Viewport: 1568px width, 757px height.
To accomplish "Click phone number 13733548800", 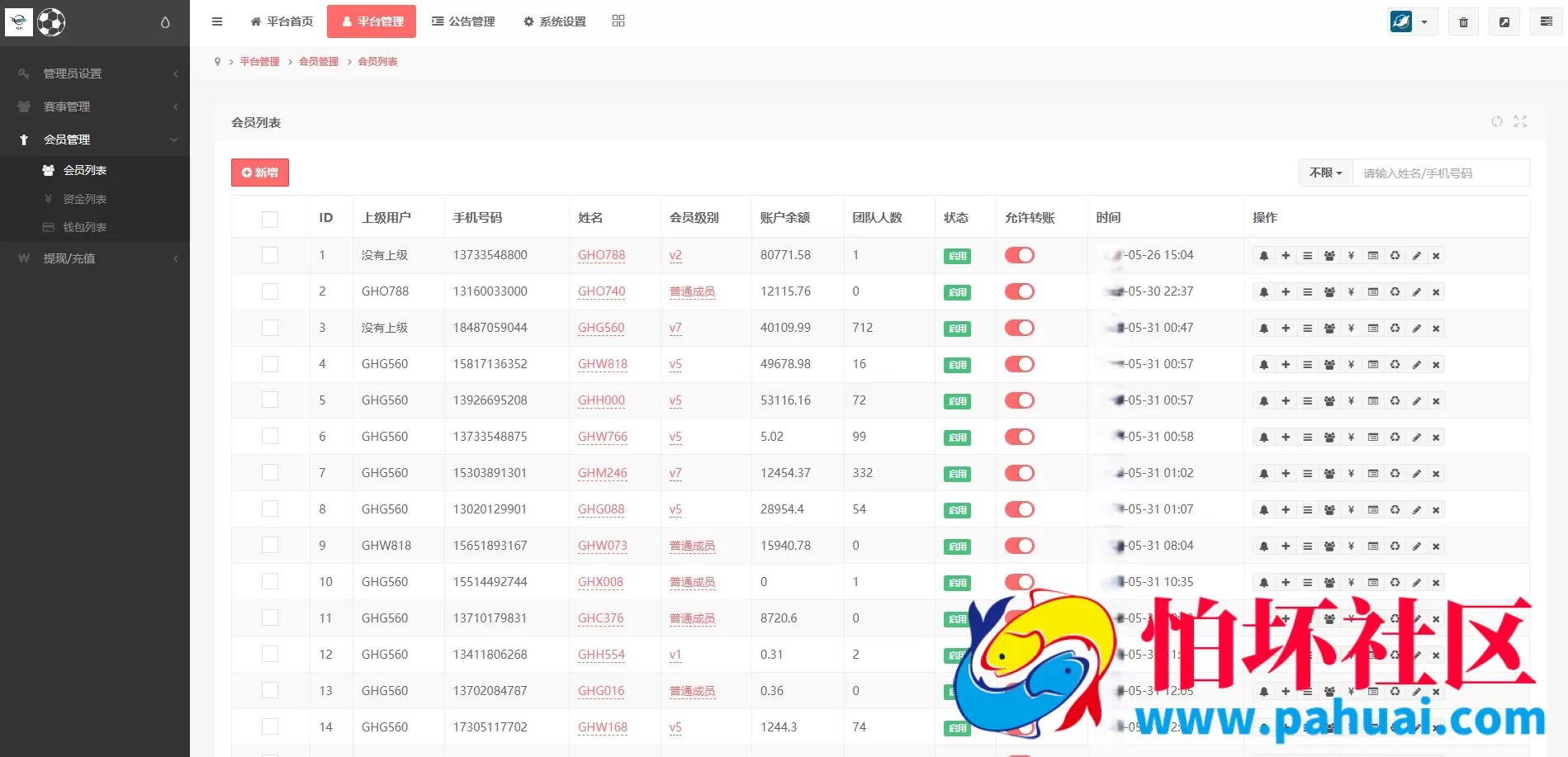I will (490, 255).
